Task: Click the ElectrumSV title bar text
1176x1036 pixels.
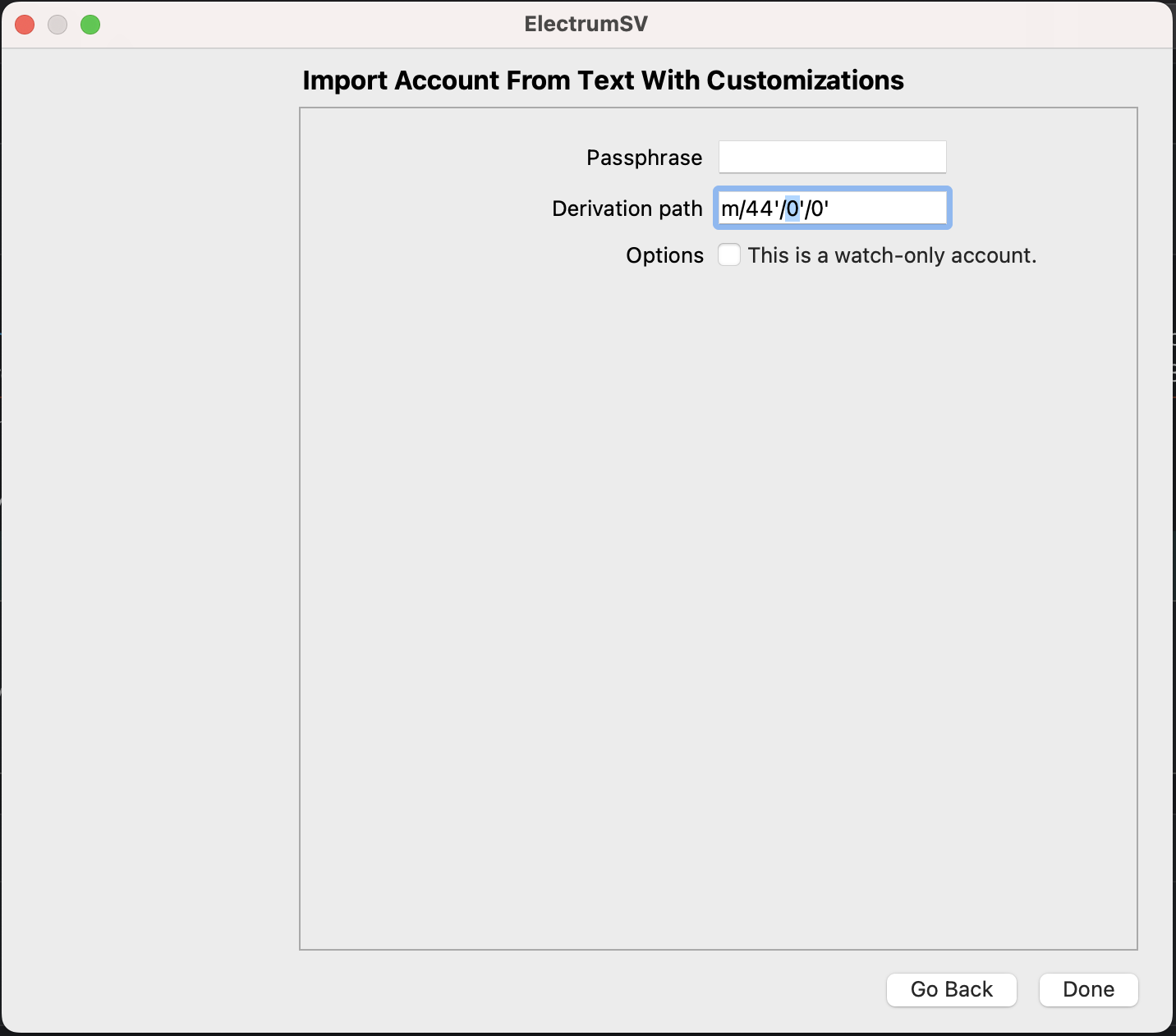Action: (586, 24)
